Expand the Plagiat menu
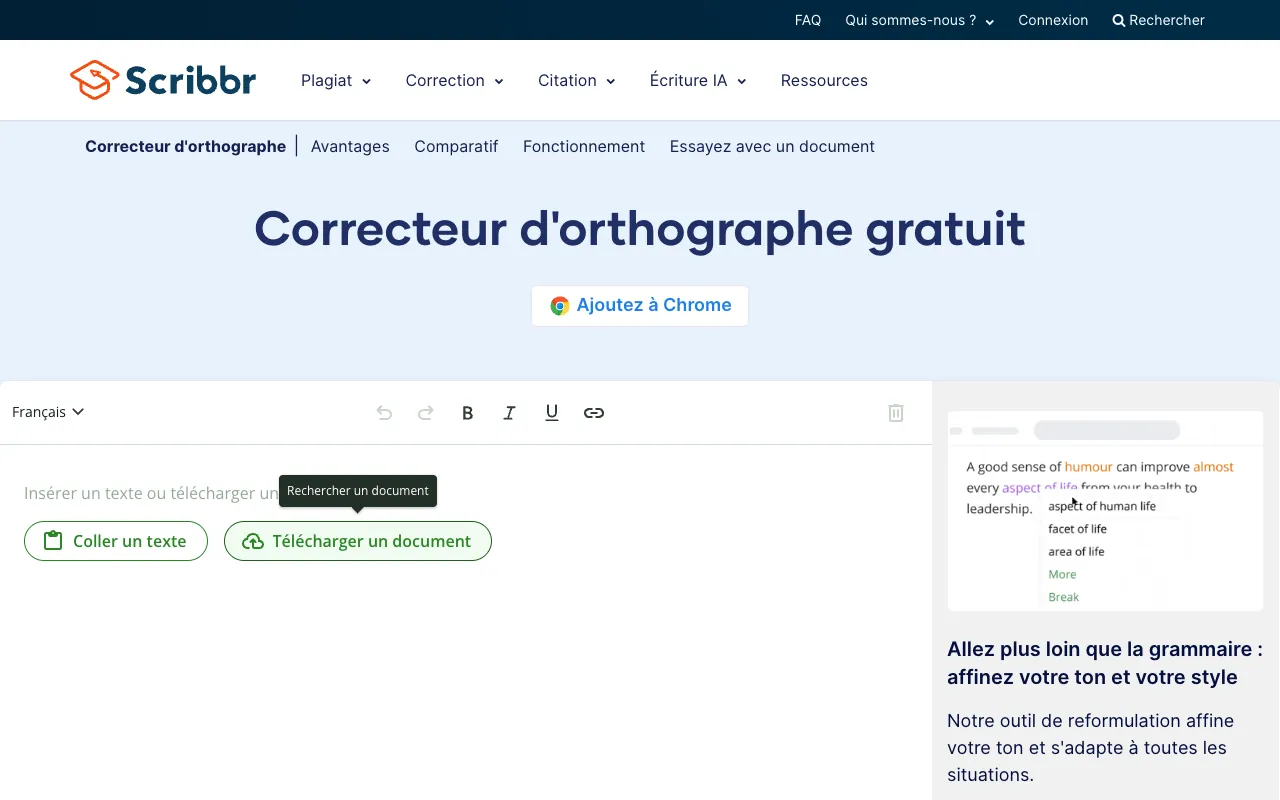This screenshot has width=1280, height=800. point(336,81)
